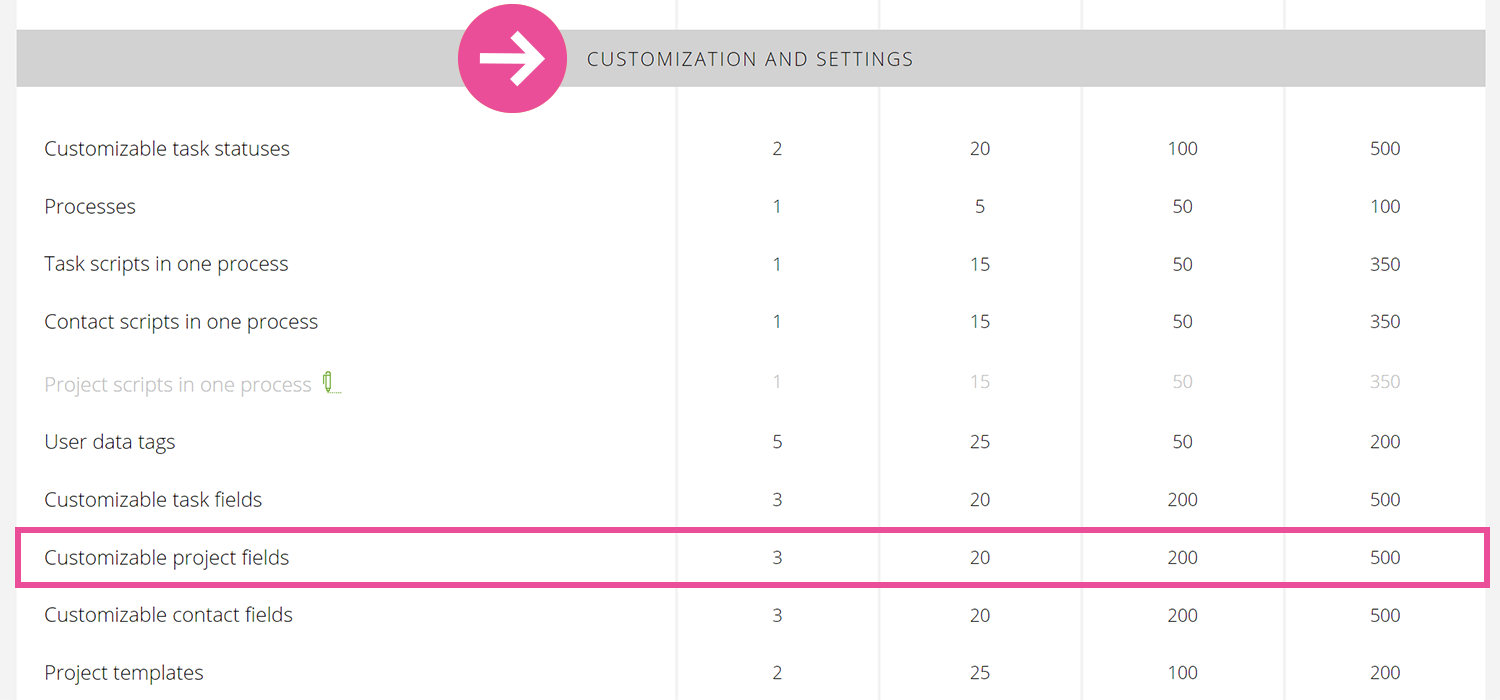Click the pink arrow circle icon

pos(512,58)
